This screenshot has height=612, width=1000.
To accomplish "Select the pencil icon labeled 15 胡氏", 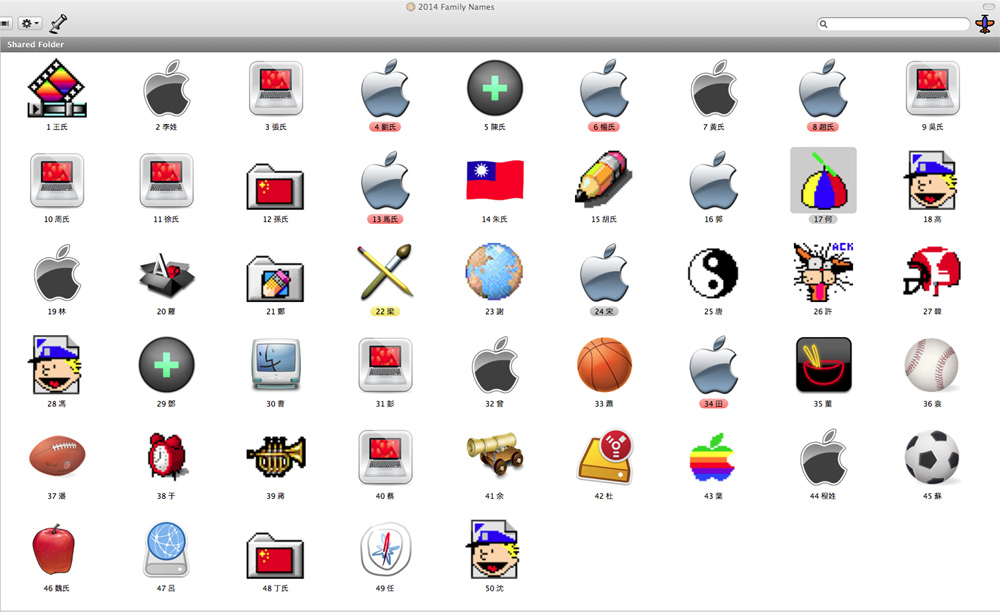I will [x=603, y=180].
